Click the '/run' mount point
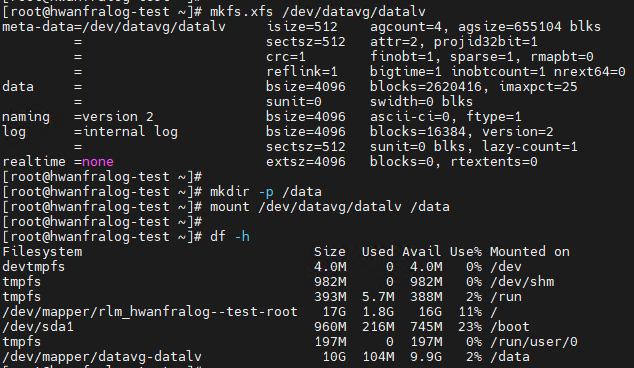 pyautogui.click(x=506, y=296)
